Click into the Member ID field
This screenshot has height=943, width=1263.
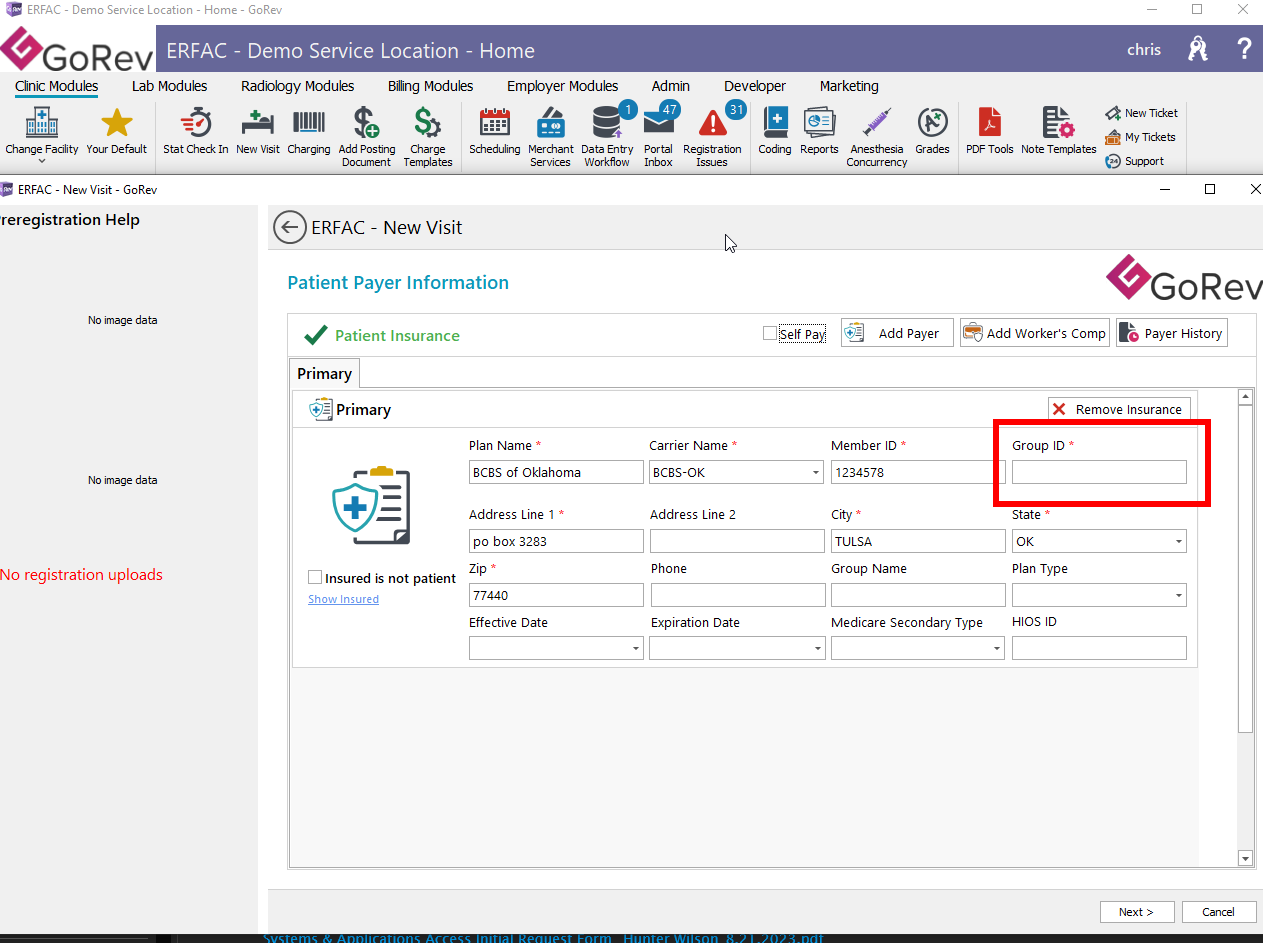click(918, 472)
